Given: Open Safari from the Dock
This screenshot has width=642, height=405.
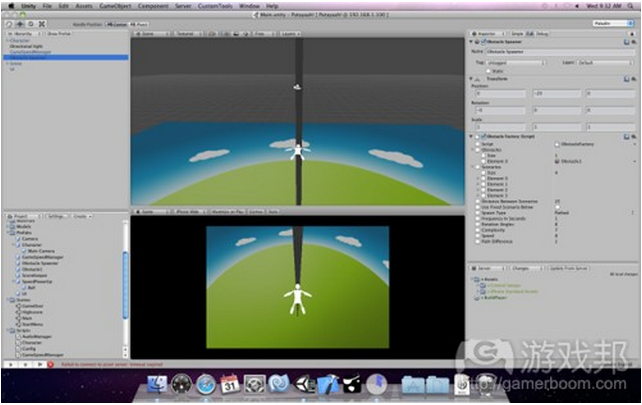Looking at the screenshot, I should coord(206,384).
